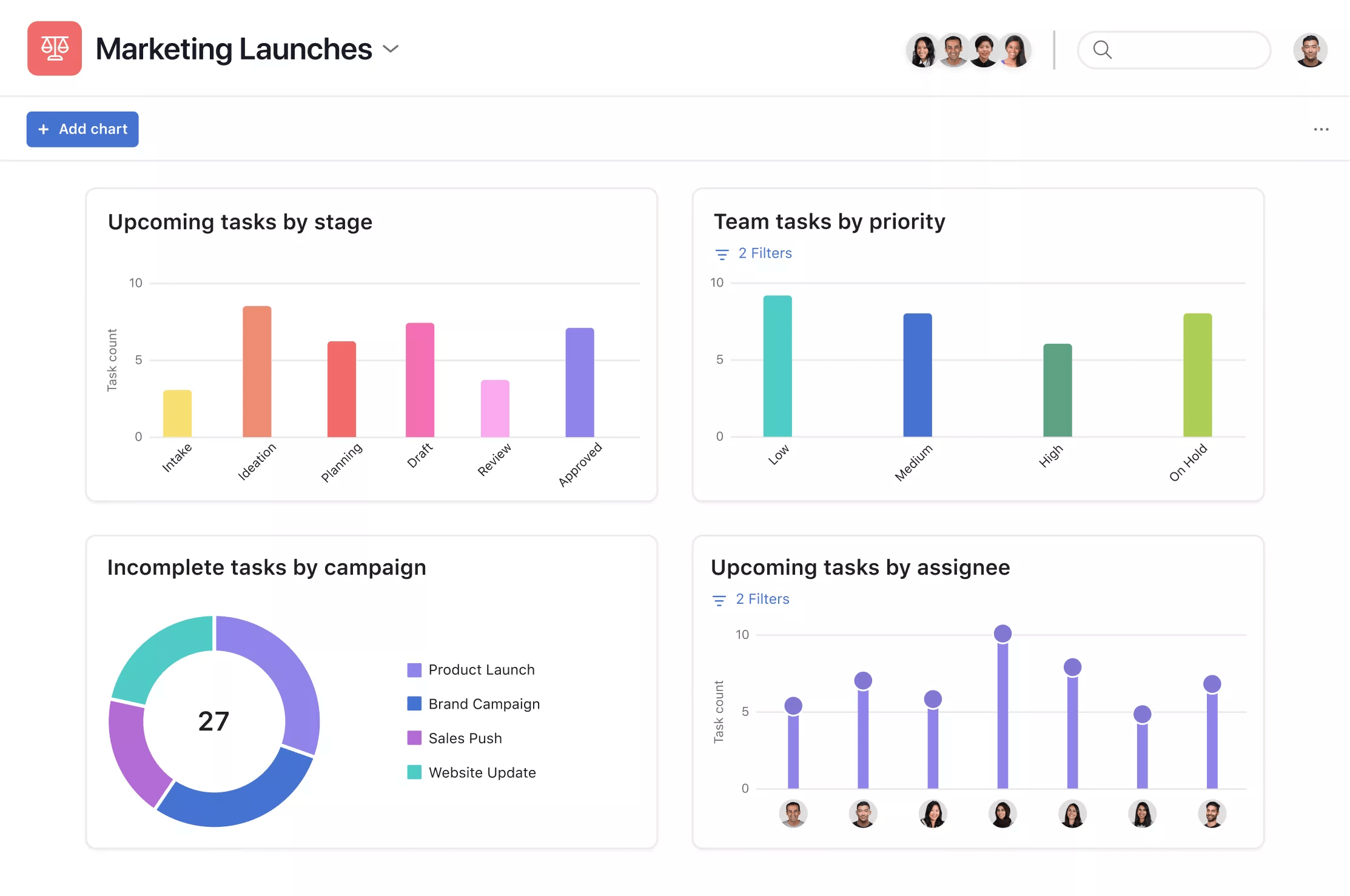Click the red scales project icon

pyautogui.click(x=54, y=48)
